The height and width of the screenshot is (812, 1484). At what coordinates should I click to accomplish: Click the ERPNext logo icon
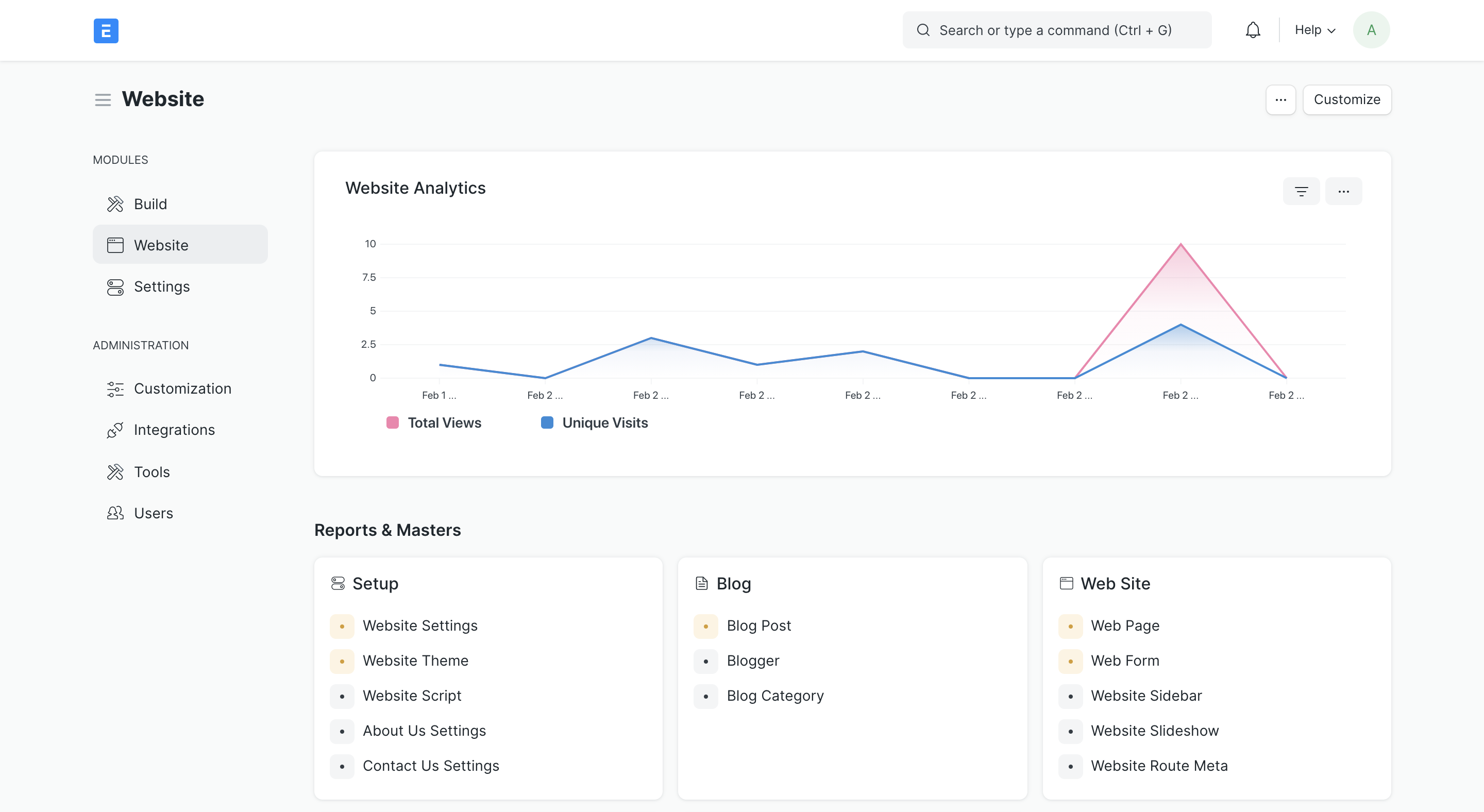[x=106, y=30]
